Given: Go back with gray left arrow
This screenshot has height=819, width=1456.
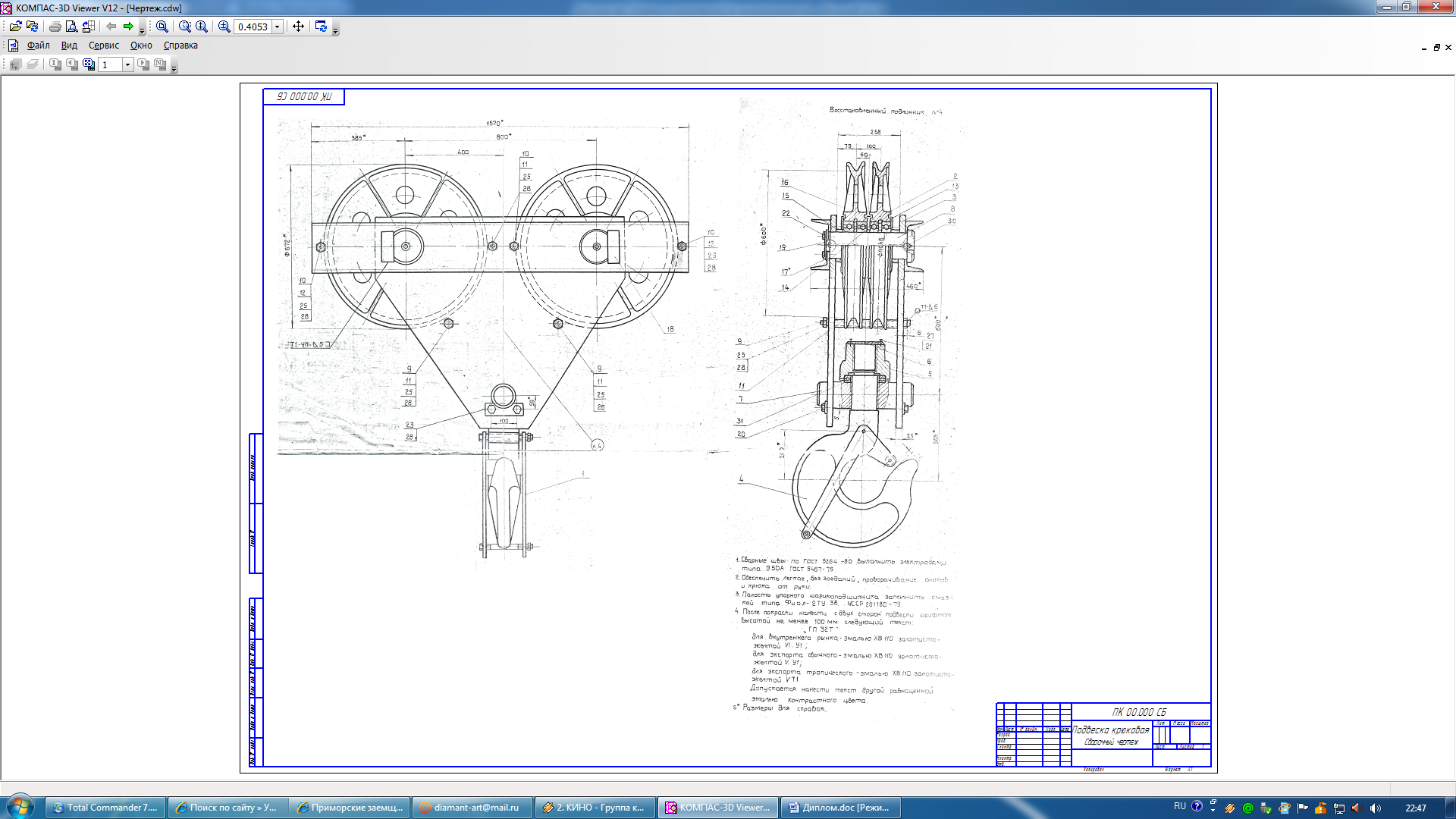Looking at the screenshot, I should pyautogui.click(x=111, y=27).
